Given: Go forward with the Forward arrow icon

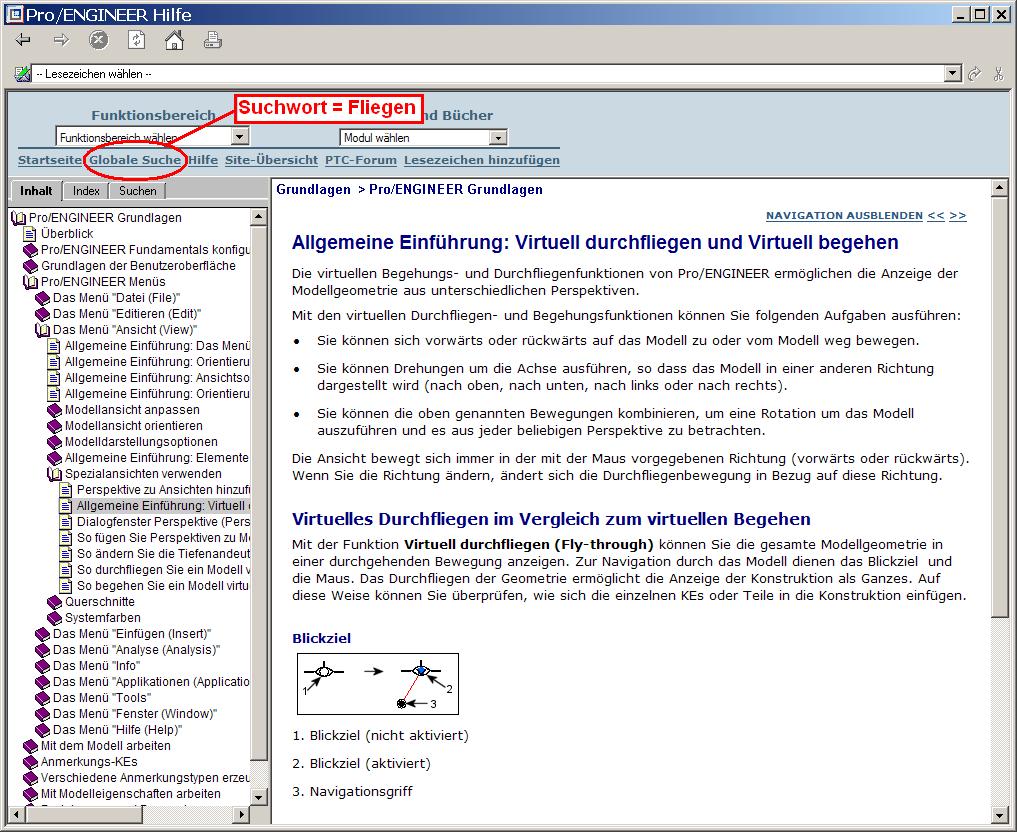Looking at the screenshot, I should (x=61, y=40).
